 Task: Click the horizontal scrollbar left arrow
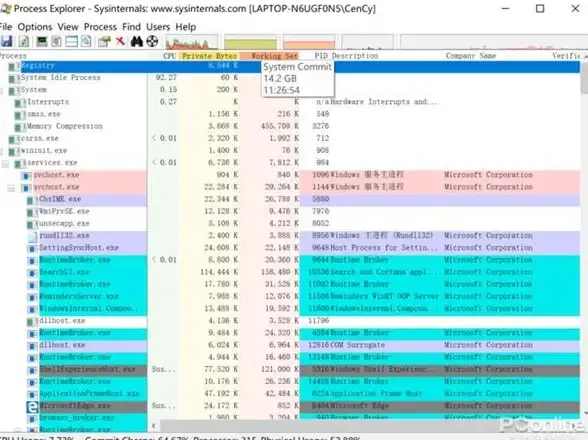[x=153, y=425]
